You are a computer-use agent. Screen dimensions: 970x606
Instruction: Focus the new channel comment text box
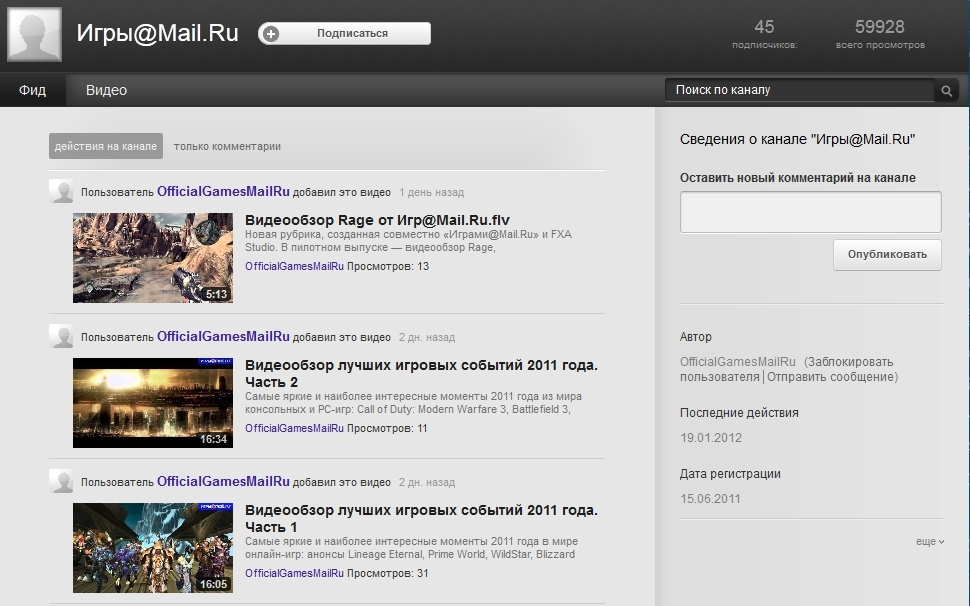point(810,212)
